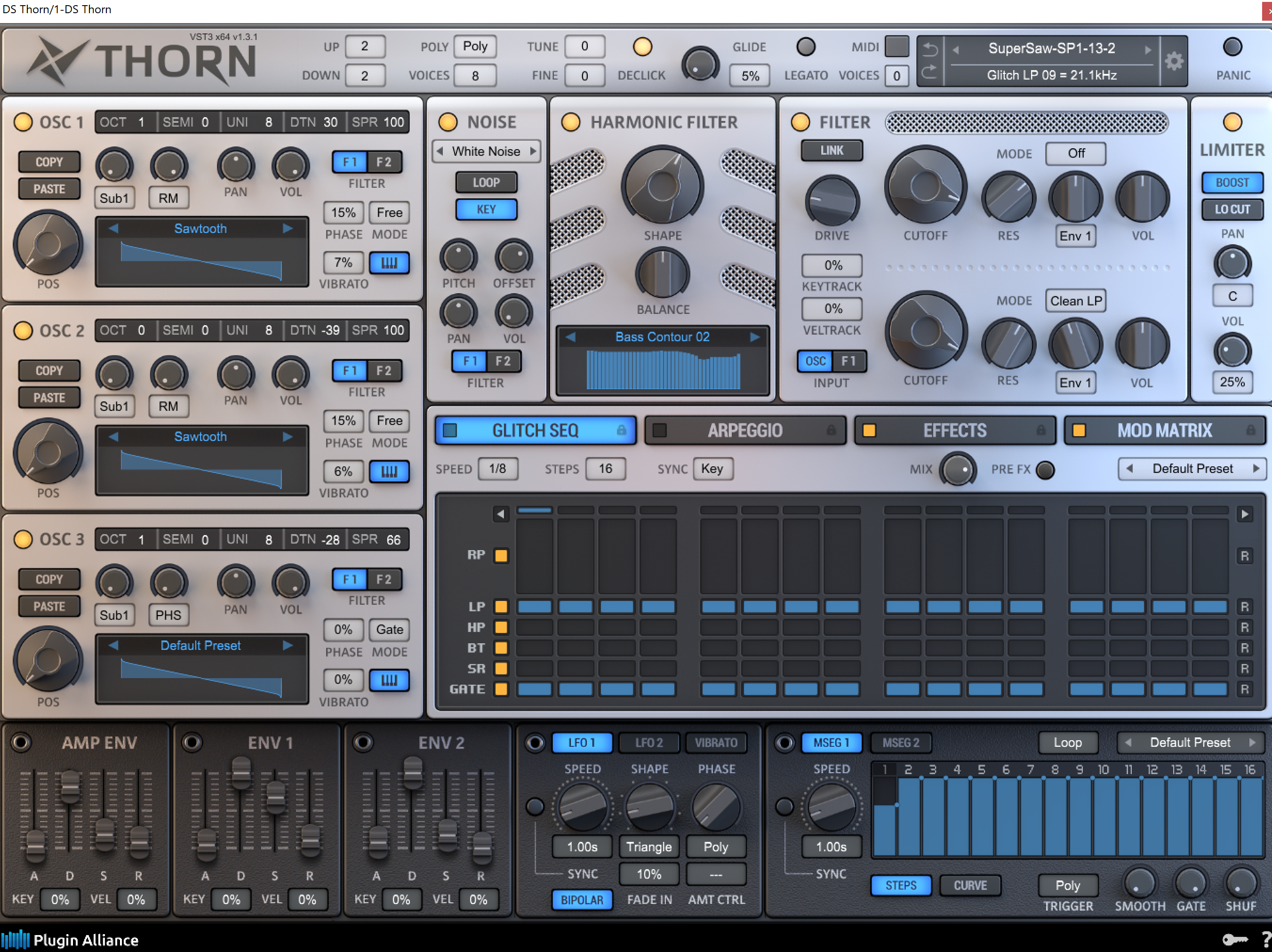Click the OSC 1 vibrato bars icon

pos(389,263)
